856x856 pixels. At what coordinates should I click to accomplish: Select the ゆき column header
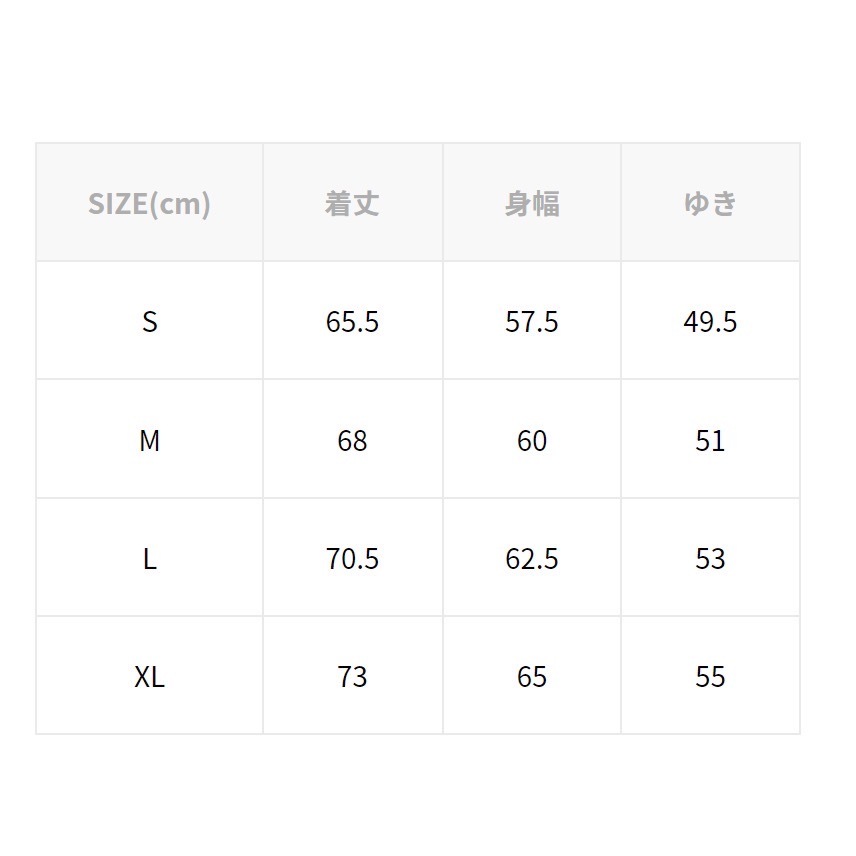coord(710,204)
